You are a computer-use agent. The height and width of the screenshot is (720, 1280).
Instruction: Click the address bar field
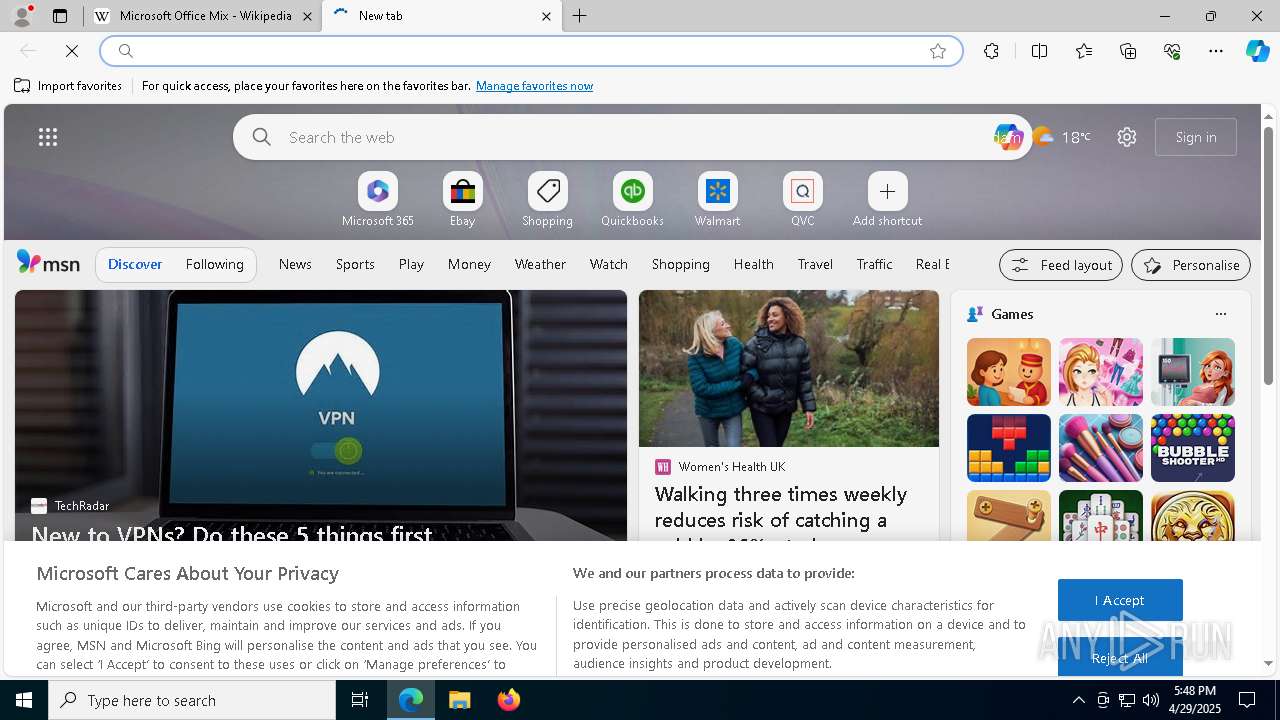(x=530, y=51)
